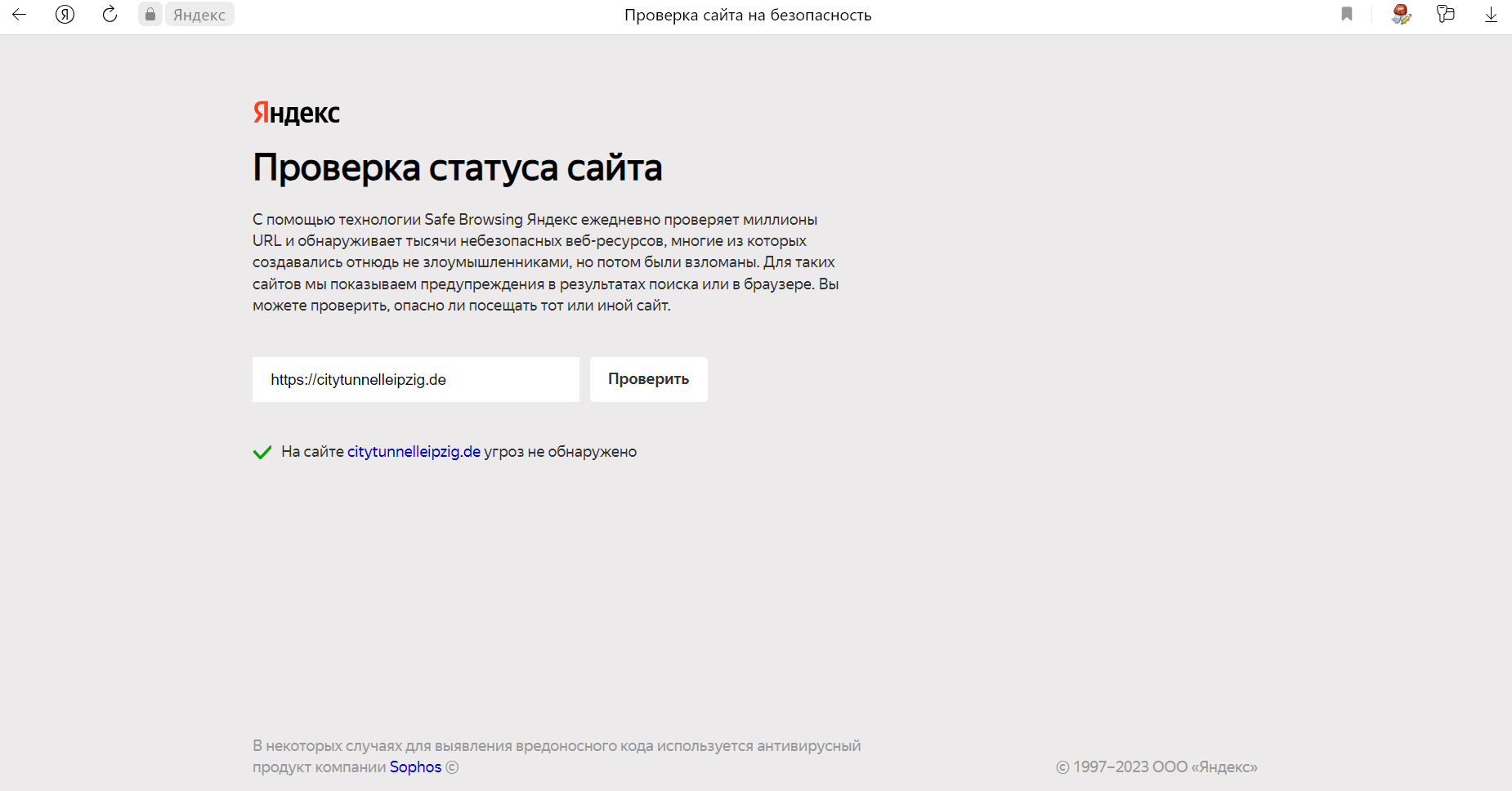Open the citytunnelleipzig.de result link
Screen dimensions: 1512x791
click(x=414, y=452)
